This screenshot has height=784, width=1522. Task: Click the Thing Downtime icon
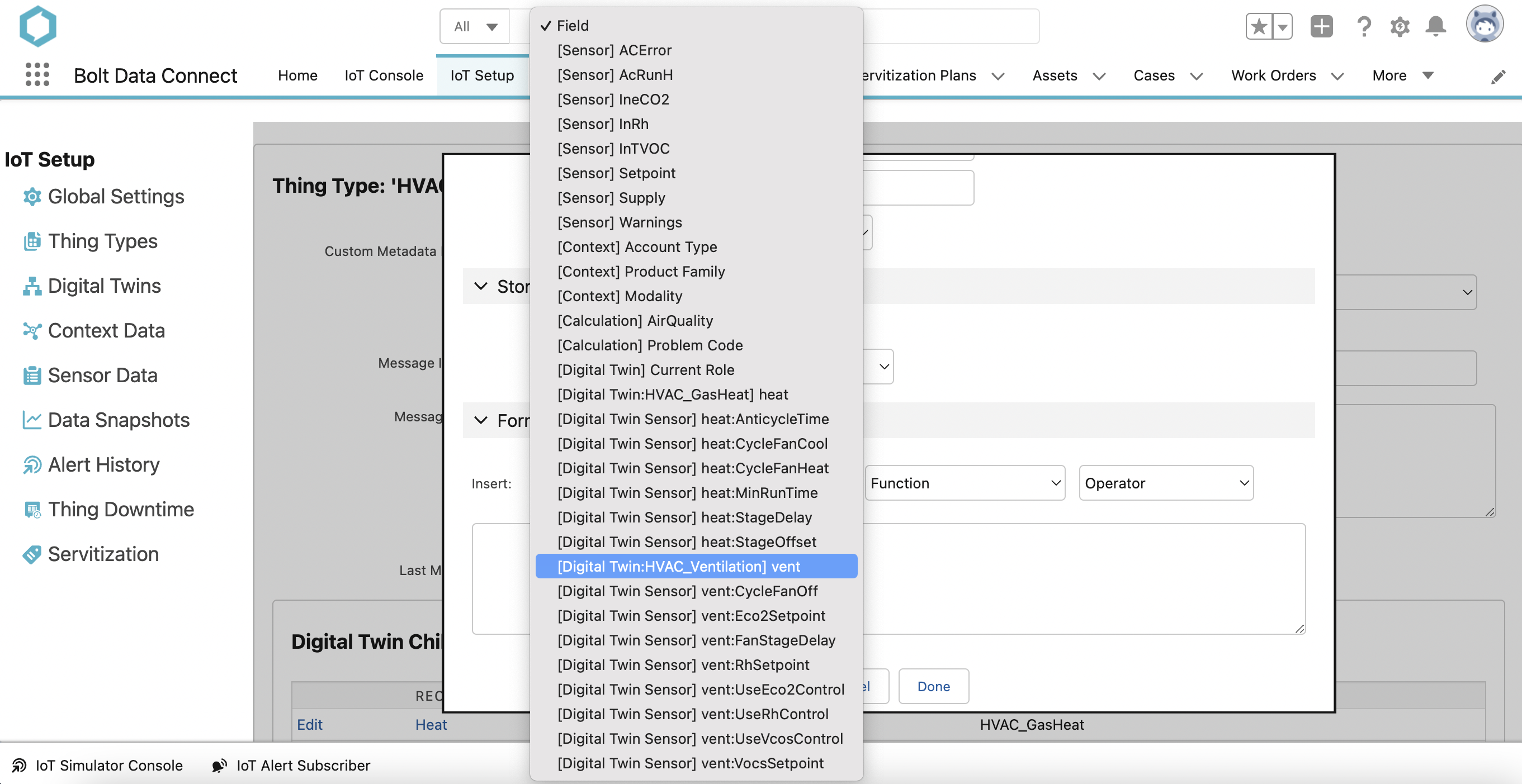pyautogui.click(x=32, y=510)
